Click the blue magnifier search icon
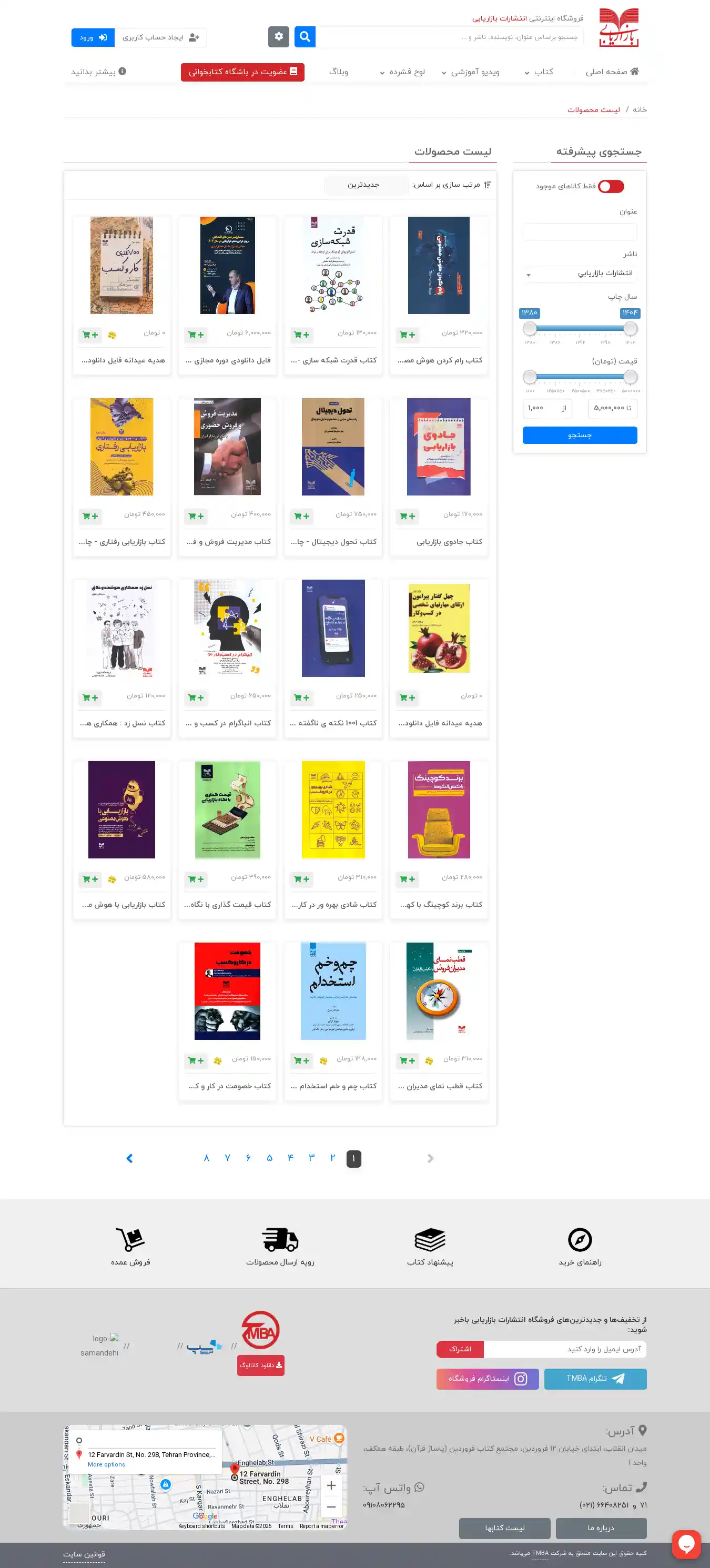The width and height of the screenshot is (710, 1568). coord(305,36)
